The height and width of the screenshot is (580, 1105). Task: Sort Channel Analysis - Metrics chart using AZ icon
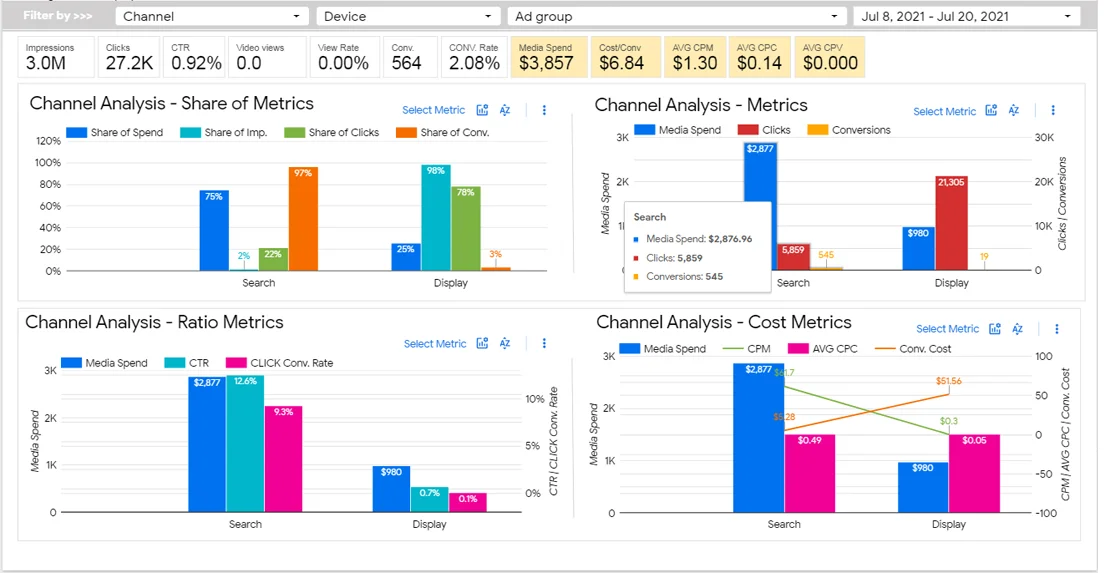1014,111
